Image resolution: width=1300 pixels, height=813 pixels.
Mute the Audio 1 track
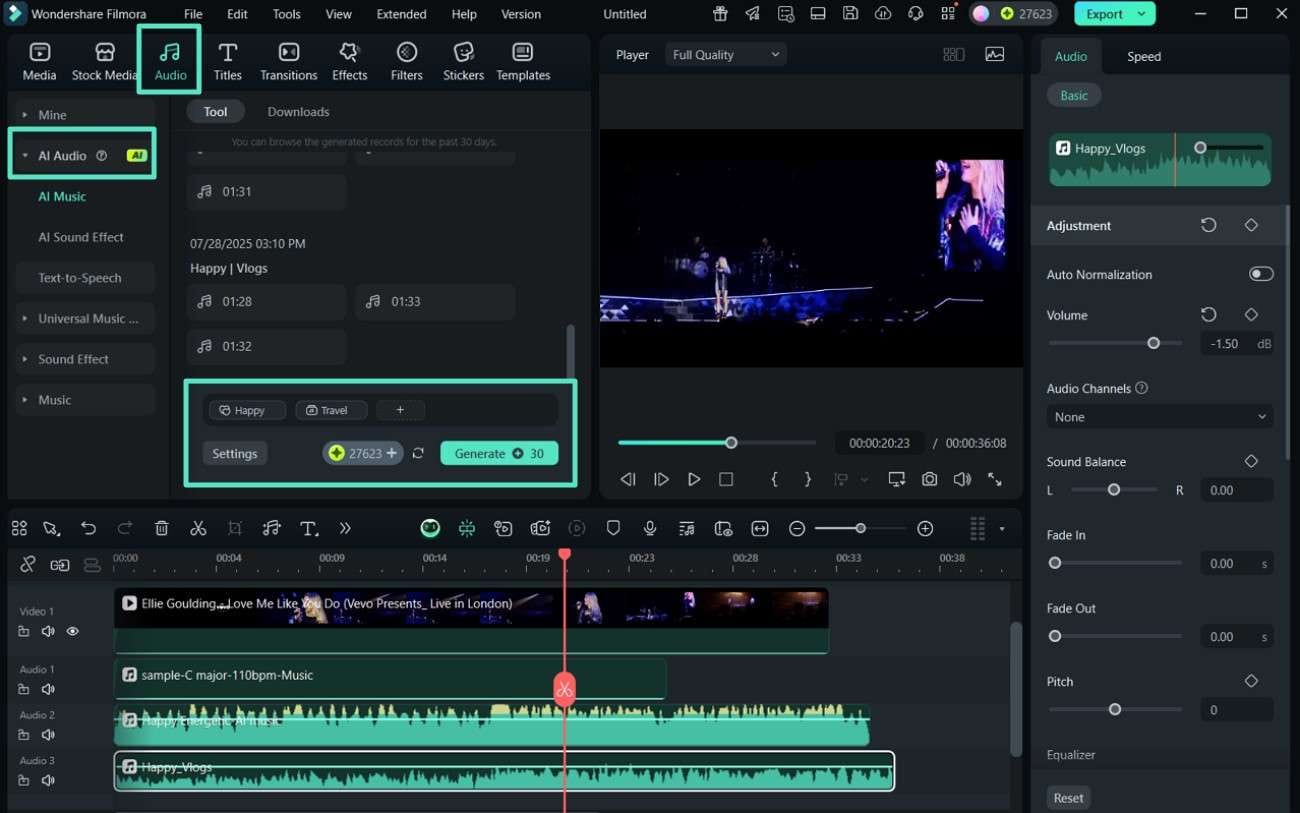tap(48, 689)
